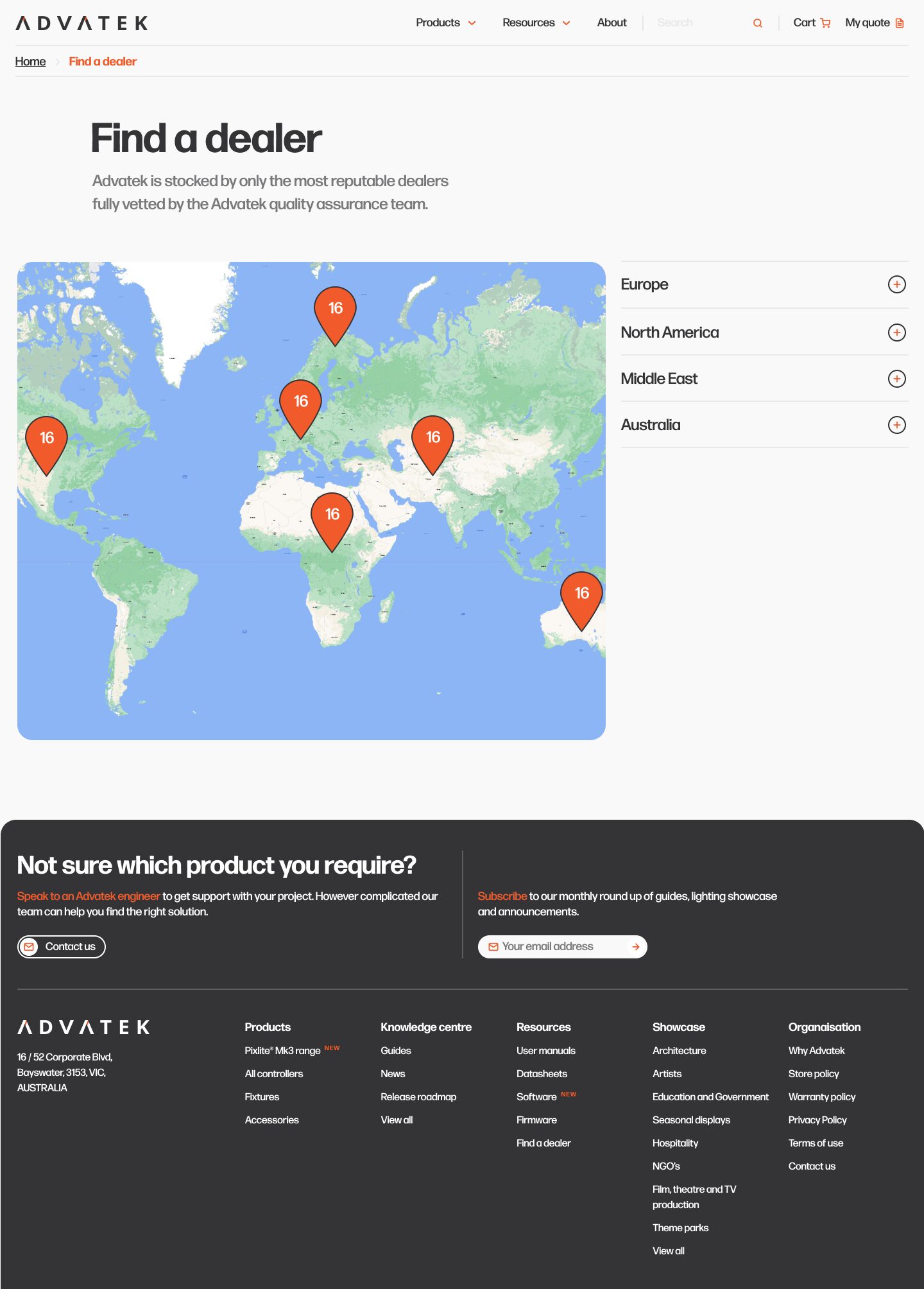Open the Products dropdown menu
924x1289 pixels.
click(446, 23)
